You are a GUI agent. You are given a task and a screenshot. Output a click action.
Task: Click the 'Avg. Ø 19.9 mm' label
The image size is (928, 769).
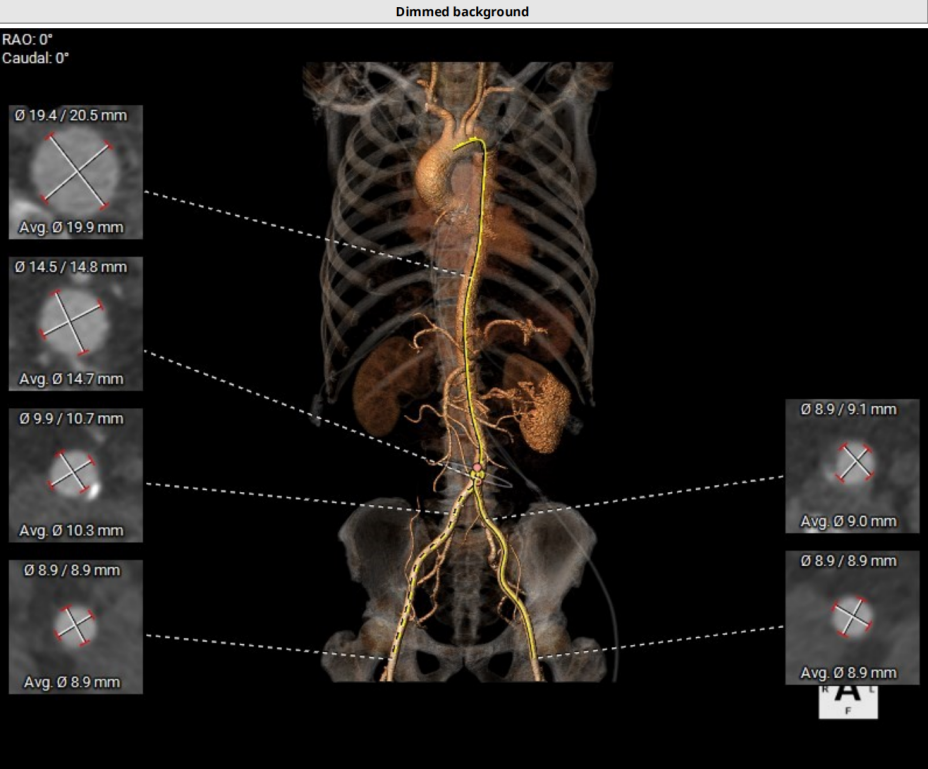(71, 227)
